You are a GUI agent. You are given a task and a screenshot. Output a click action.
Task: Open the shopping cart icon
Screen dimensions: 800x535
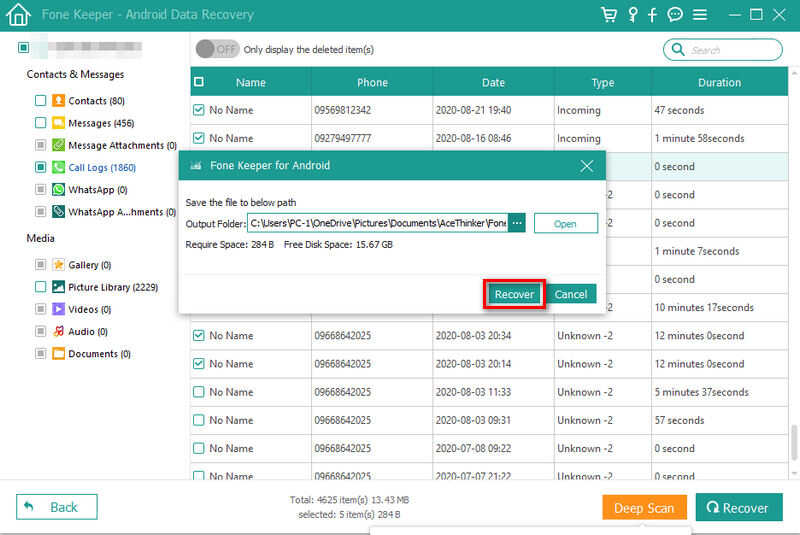coord(608,14)
